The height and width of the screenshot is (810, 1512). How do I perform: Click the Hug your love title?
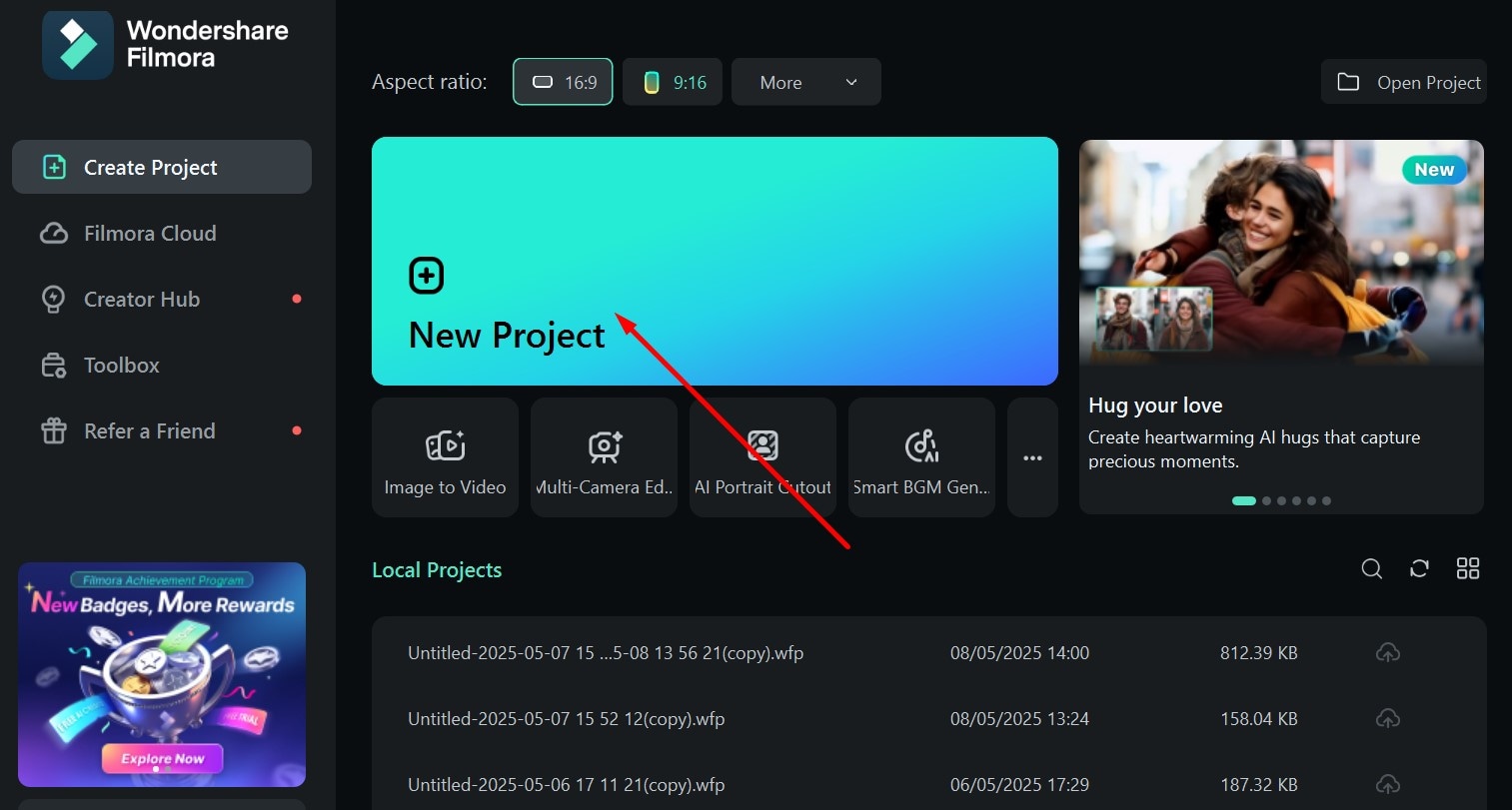click(1155, 405)
